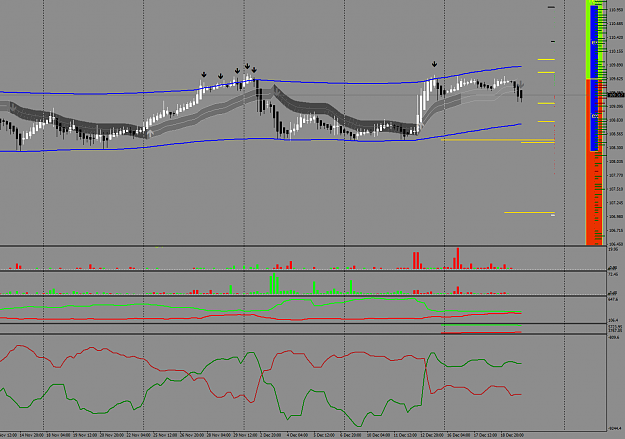
Task: Click the tallest green bar in the second histogram pane
Action: point(274,284)
